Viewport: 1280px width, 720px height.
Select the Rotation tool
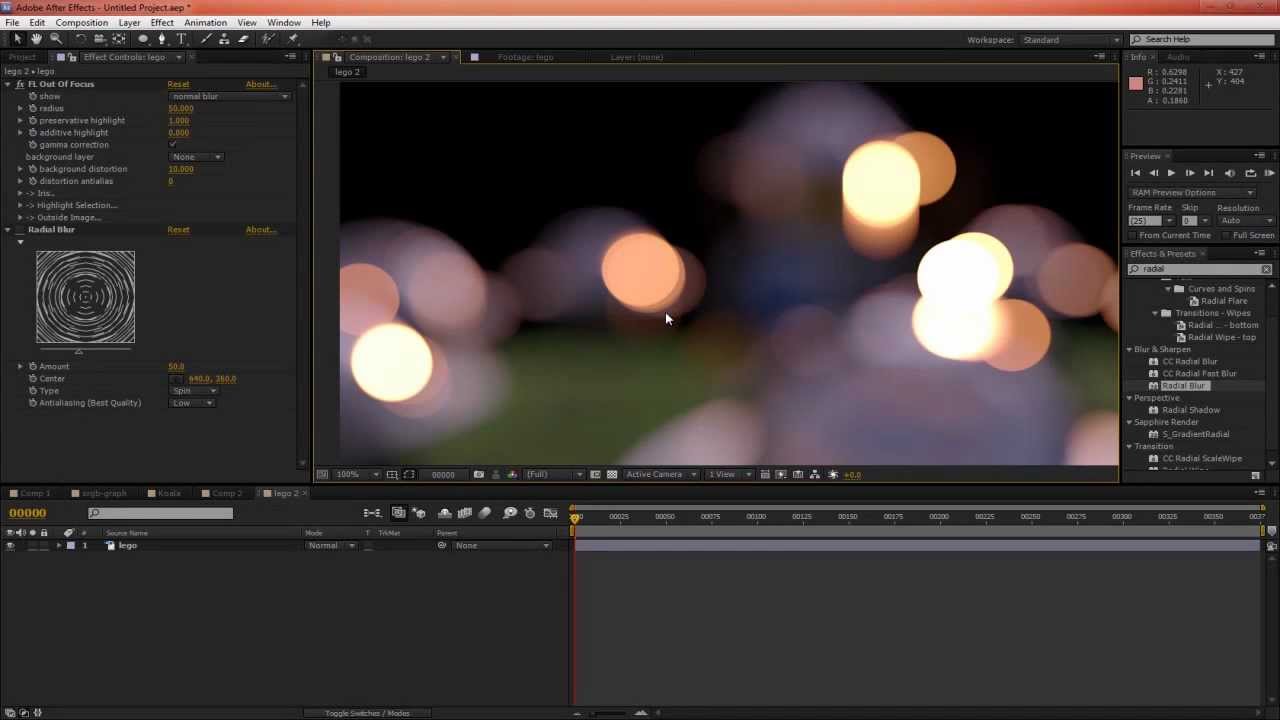81,39
